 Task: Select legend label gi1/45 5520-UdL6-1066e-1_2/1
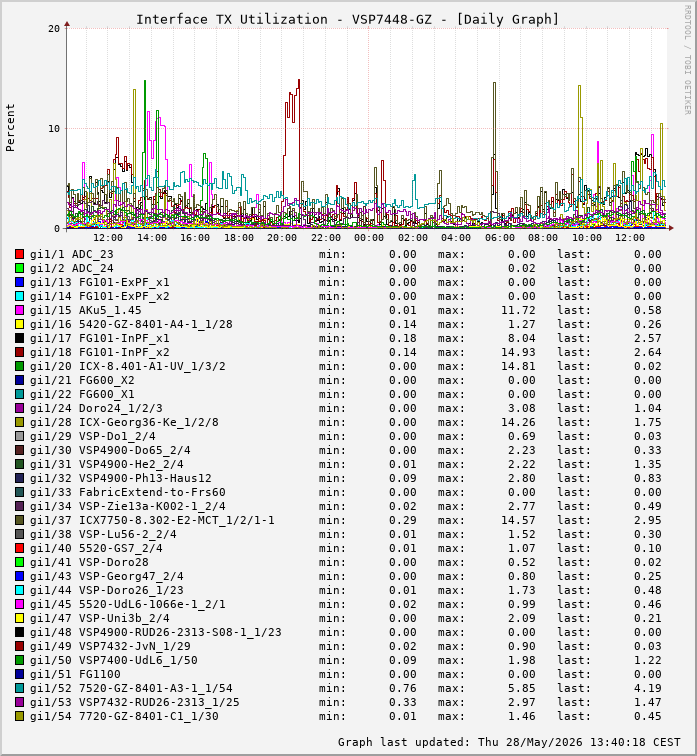pos(128,604)
